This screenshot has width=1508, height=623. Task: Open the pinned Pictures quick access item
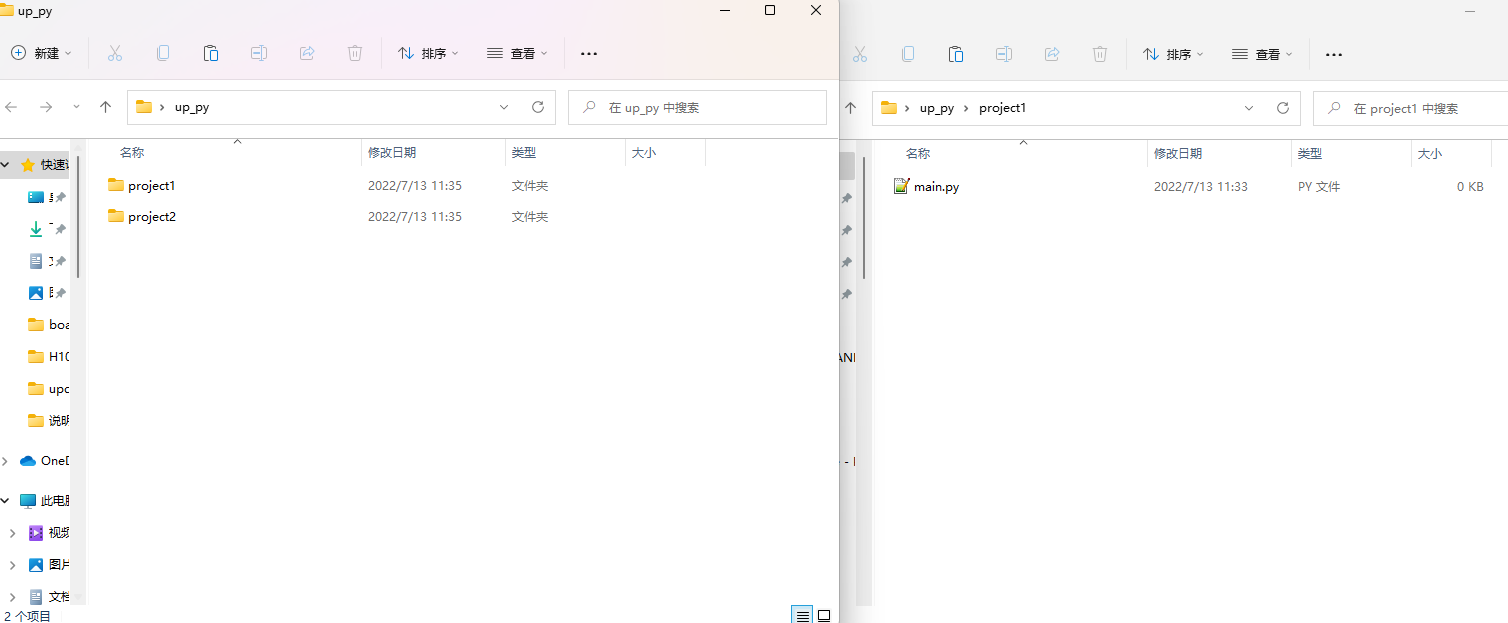(47, 293)
